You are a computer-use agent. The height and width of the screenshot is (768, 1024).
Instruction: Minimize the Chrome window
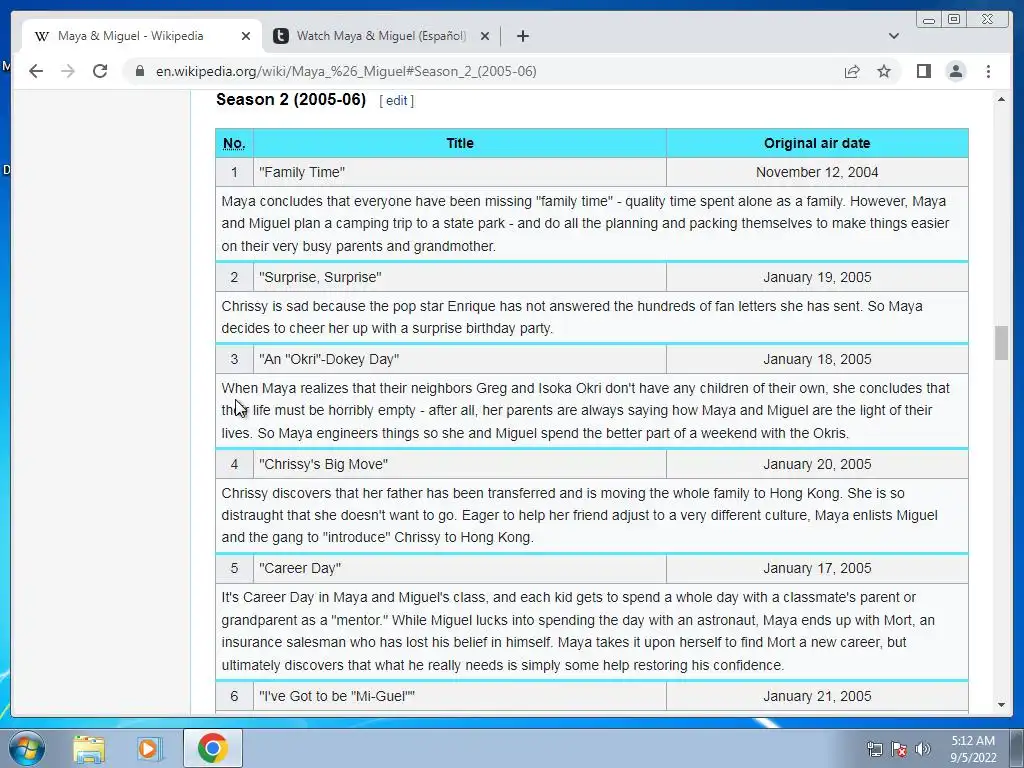pos(929,20)
